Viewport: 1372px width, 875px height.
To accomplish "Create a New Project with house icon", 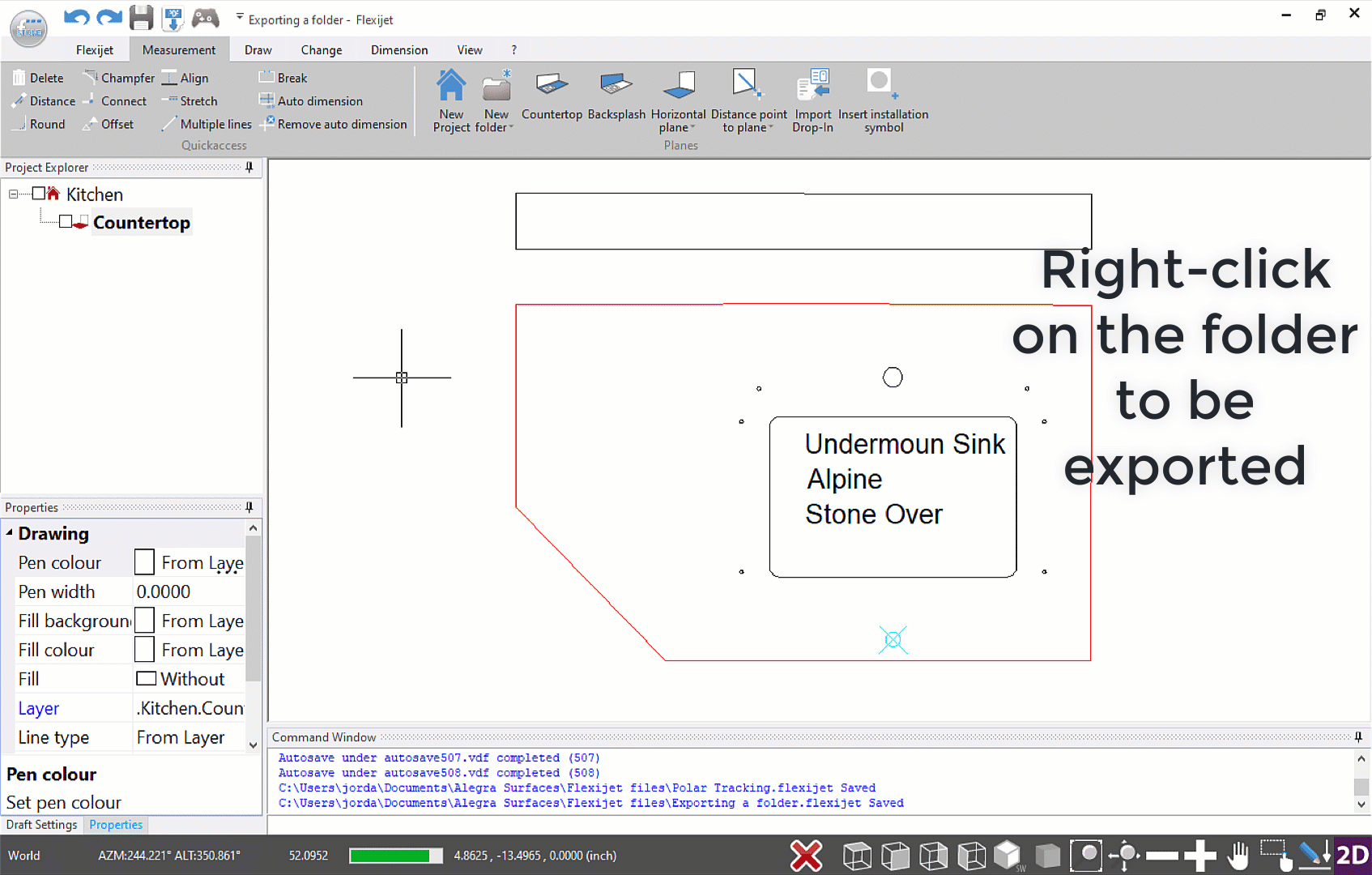I will click(x=451, y=85).
